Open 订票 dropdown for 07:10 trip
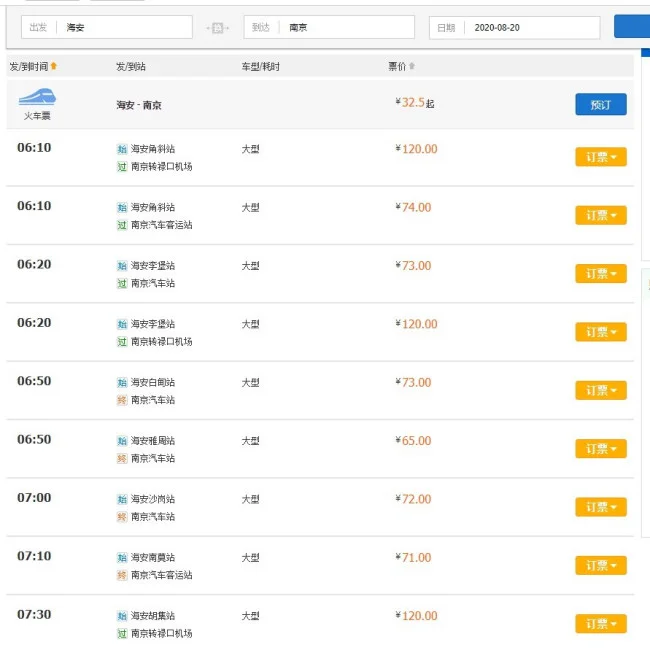 pos(601,566)
